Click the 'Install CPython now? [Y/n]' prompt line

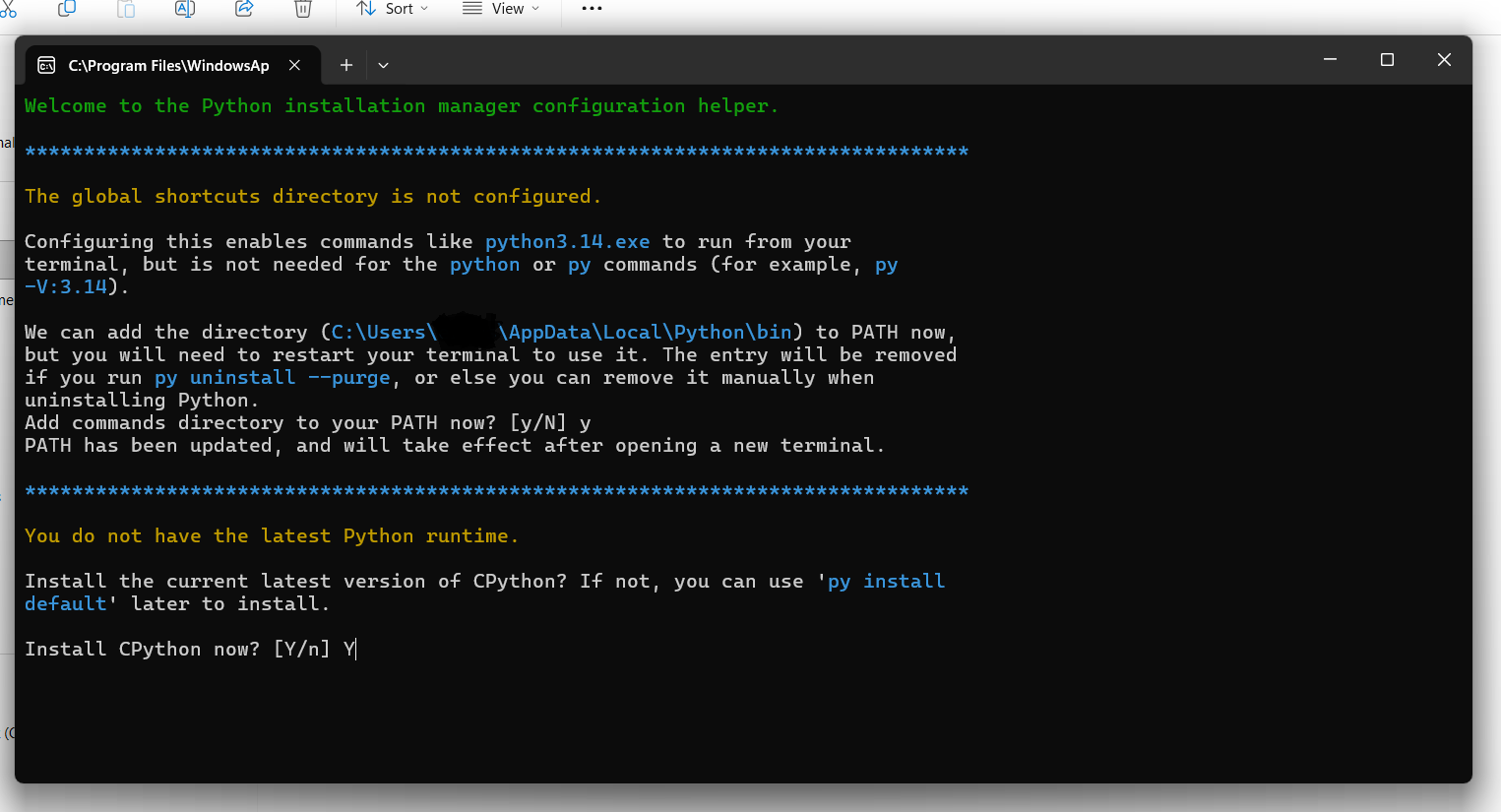point(190,650)
